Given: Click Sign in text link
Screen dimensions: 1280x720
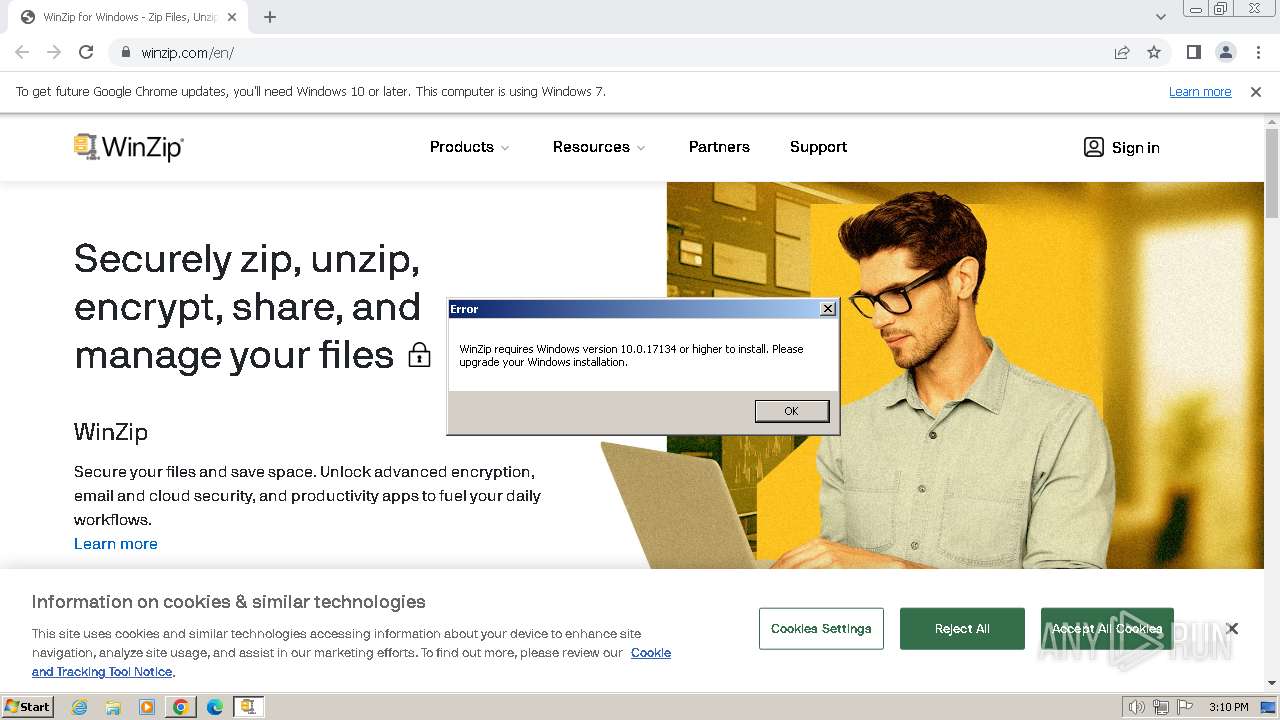Looking at the screenshot, I should (x=1136, y=148).
